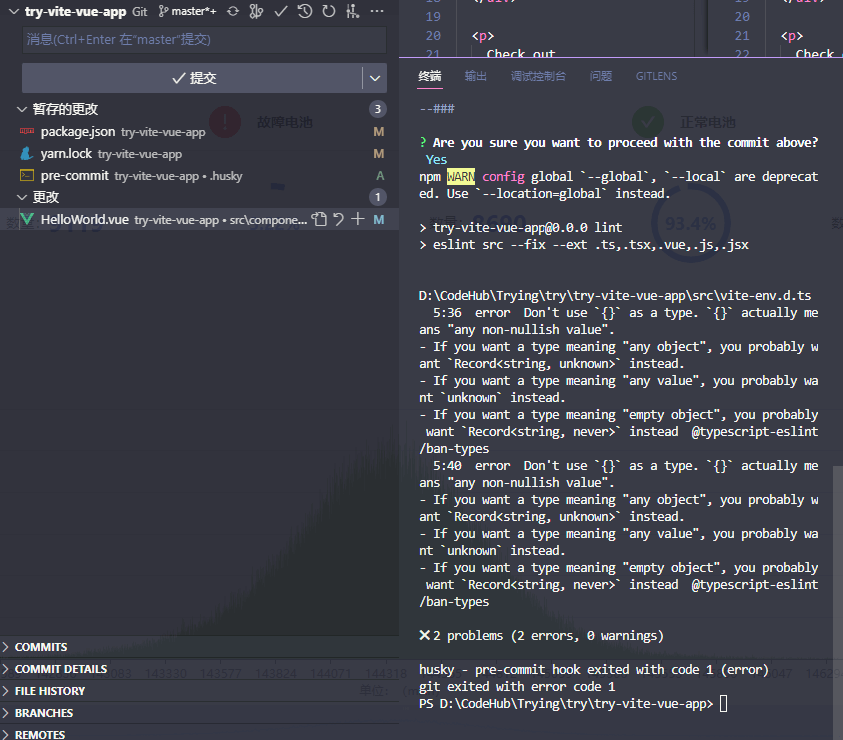
Task: Click the '2 problems (2 errors, 0 warnings)' line
Action: pyautogui.click(x=541, y=636)
